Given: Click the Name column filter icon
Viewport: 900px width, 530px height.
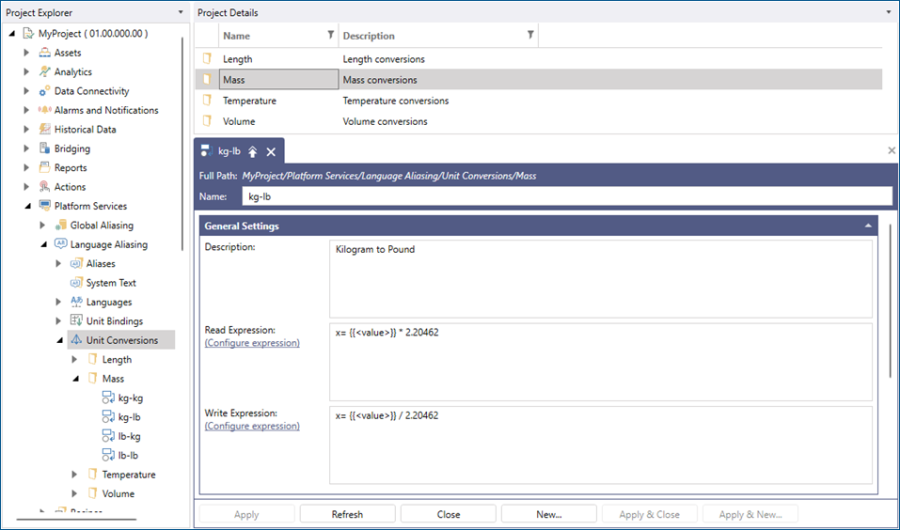Looking at the screenshot, I should 331,35.
